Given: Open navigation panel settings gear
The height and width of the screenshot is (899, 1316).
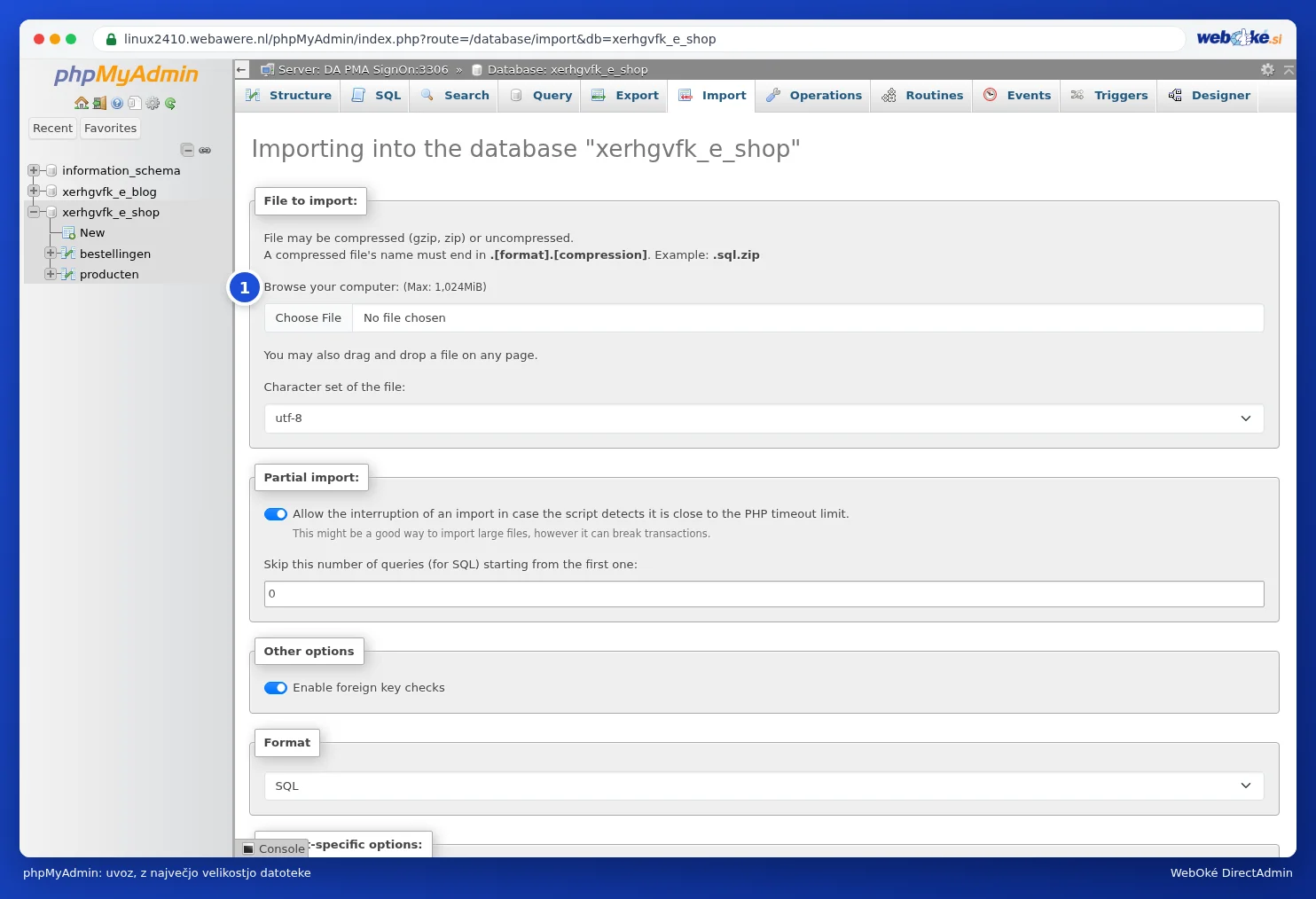Looking at the screenshot, I should tap(153, 103).
